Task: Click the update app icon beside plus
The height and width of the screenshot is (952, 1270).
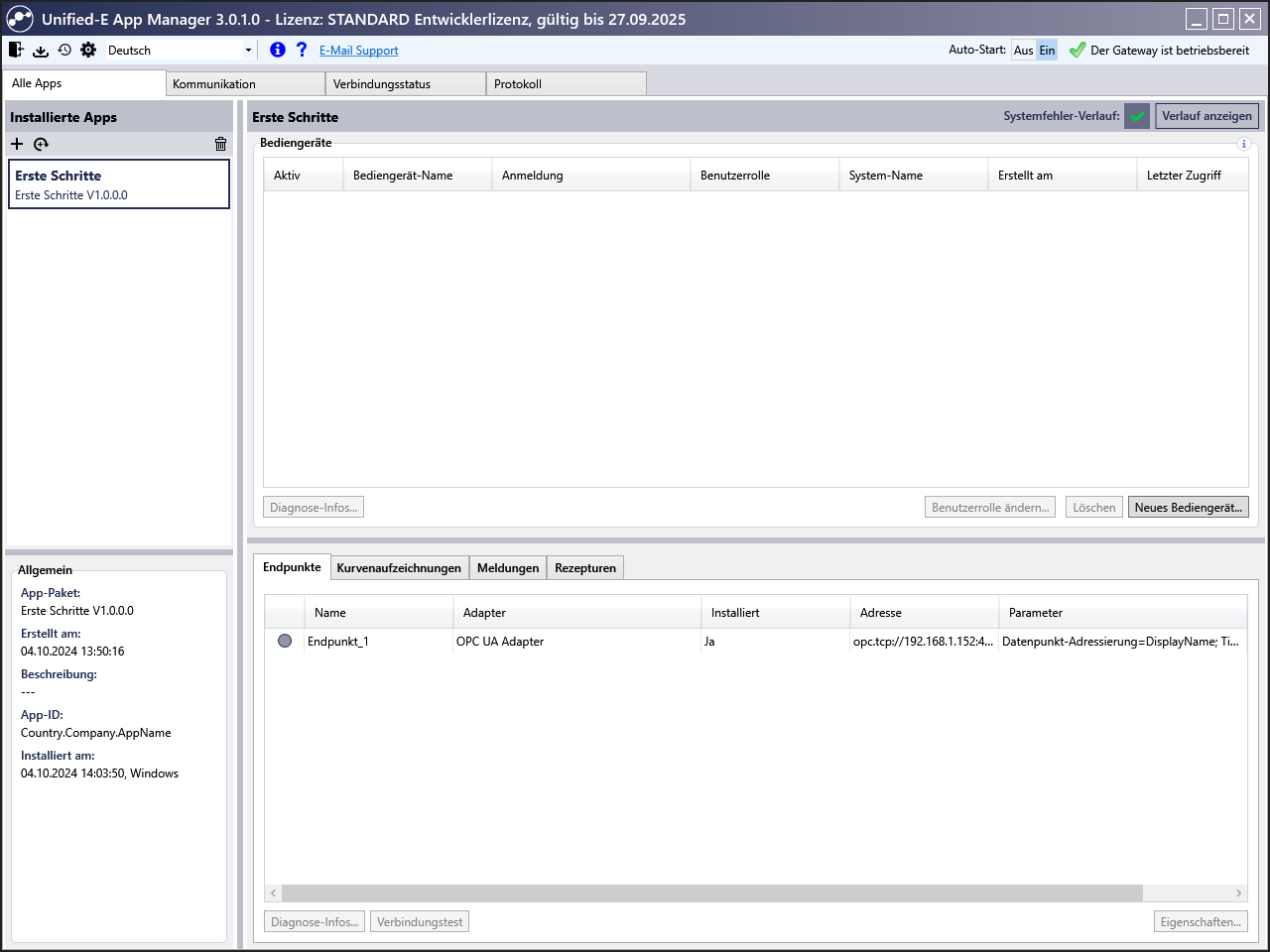Action: click(x=41, y=144)
